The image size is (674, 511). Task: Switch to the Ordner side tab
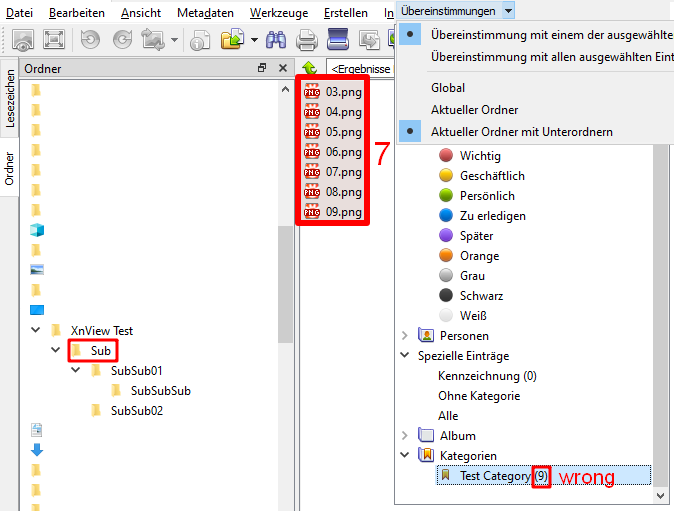9,168
